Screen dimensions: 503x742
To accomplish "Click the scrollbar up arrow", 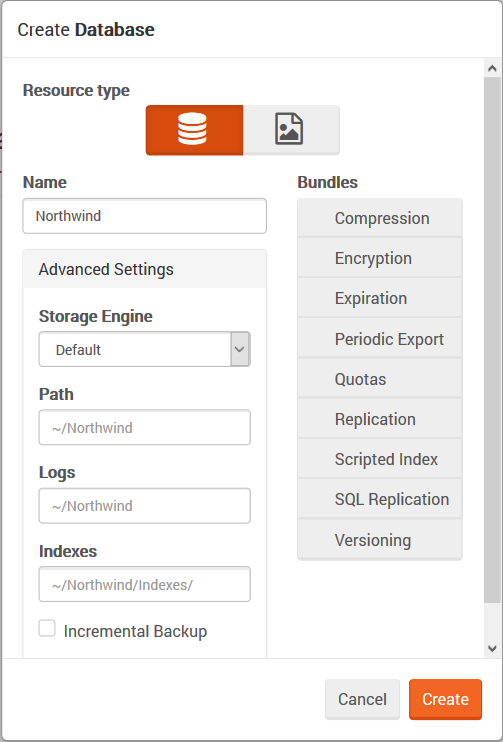I will 492,69.
